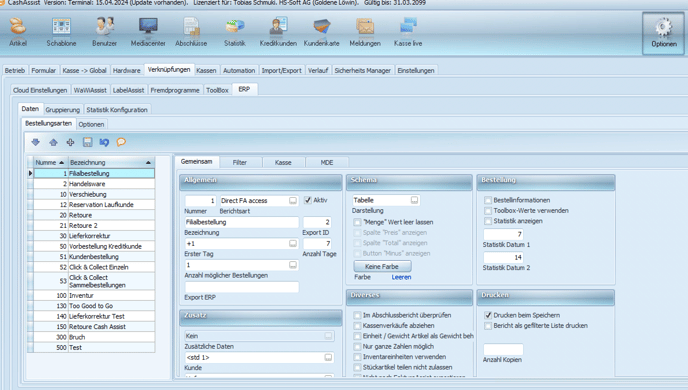Open the Mediacenter section
The width and height of the screenshot is (688, 390).
pos(148,32)
